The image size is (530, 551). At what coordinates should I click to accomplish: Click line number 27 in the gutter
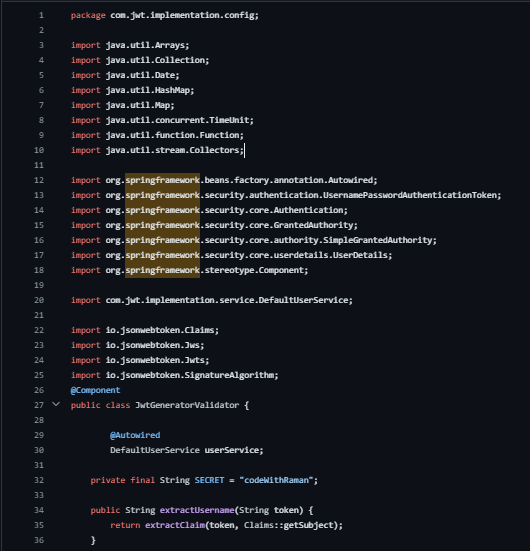coord(39,405)
